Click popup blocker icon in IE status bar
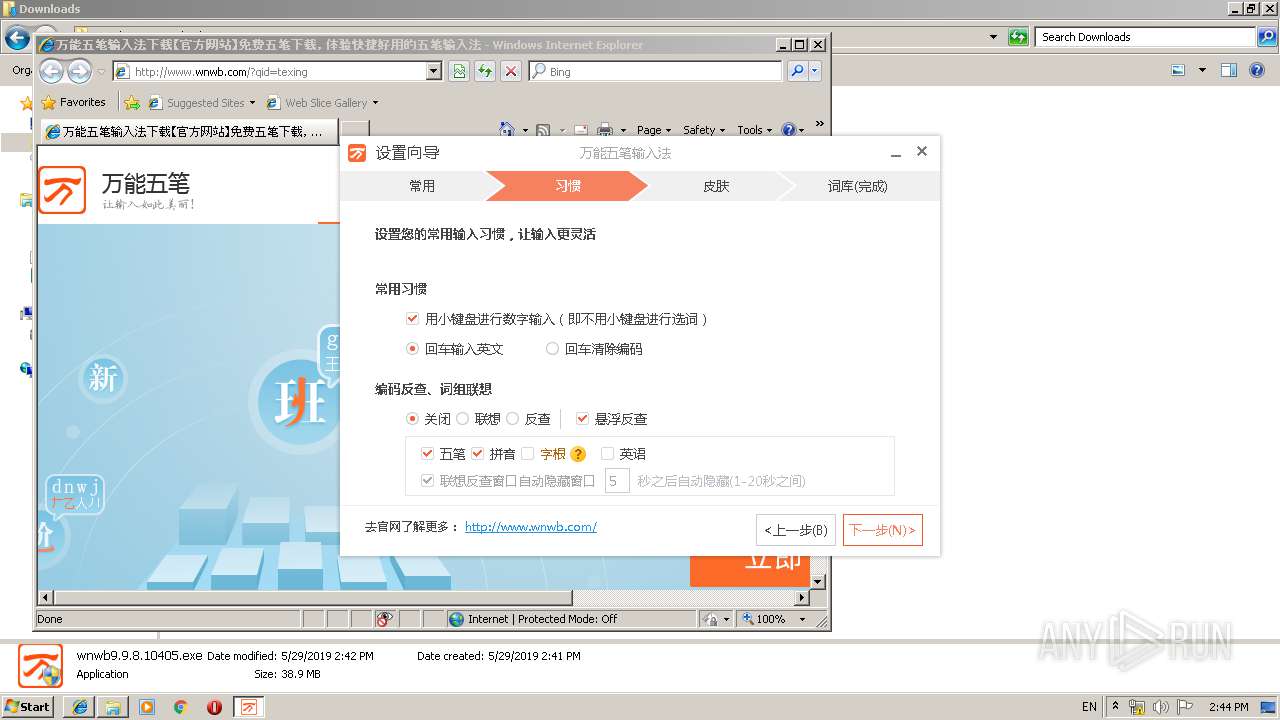 (385, 619)
